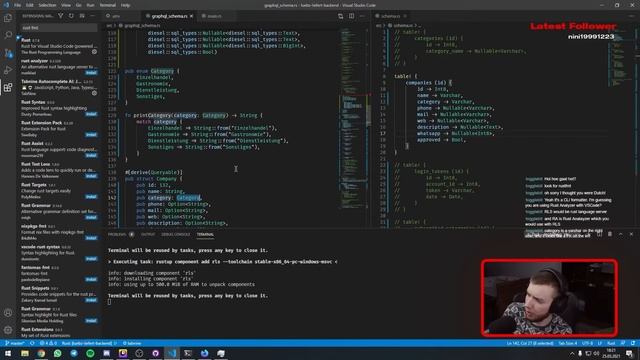640x360 pixels.
Task: Open errors and warnings count in status bar
Action: [49, 343]
